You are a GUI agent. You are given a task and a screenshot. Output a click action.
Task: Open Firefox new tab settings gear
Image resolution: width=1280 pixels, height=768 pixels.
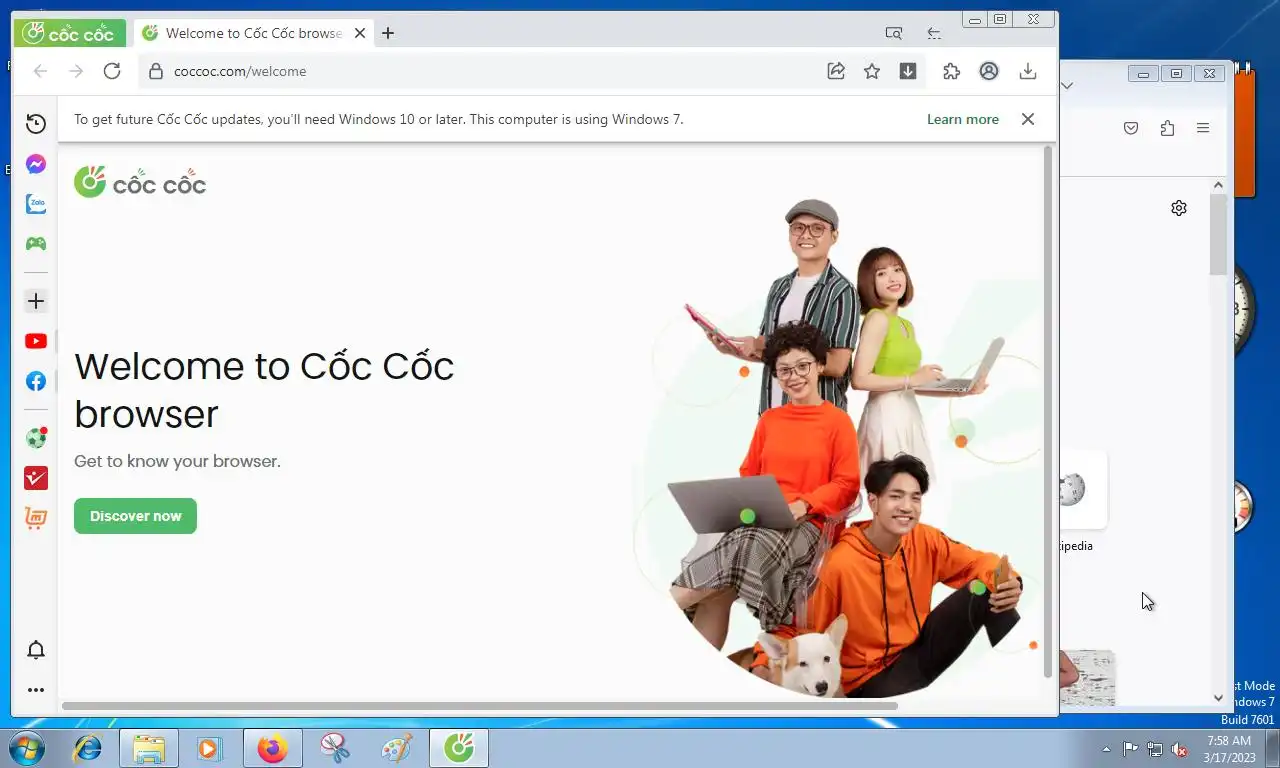[1179, 208]
